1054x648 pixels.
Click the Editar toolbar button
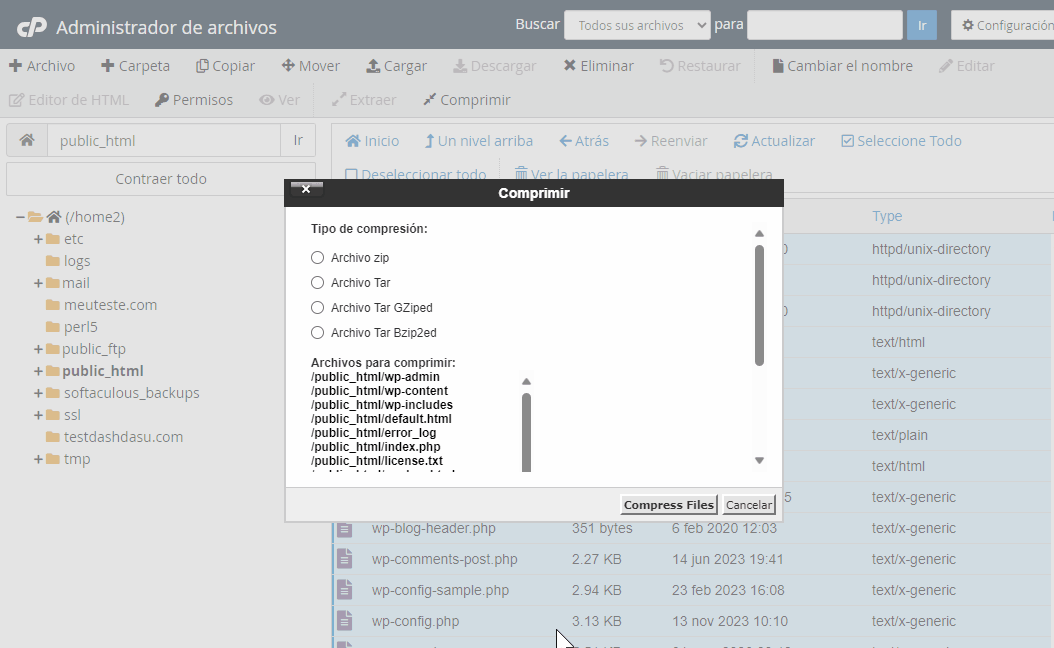(966, 66)
